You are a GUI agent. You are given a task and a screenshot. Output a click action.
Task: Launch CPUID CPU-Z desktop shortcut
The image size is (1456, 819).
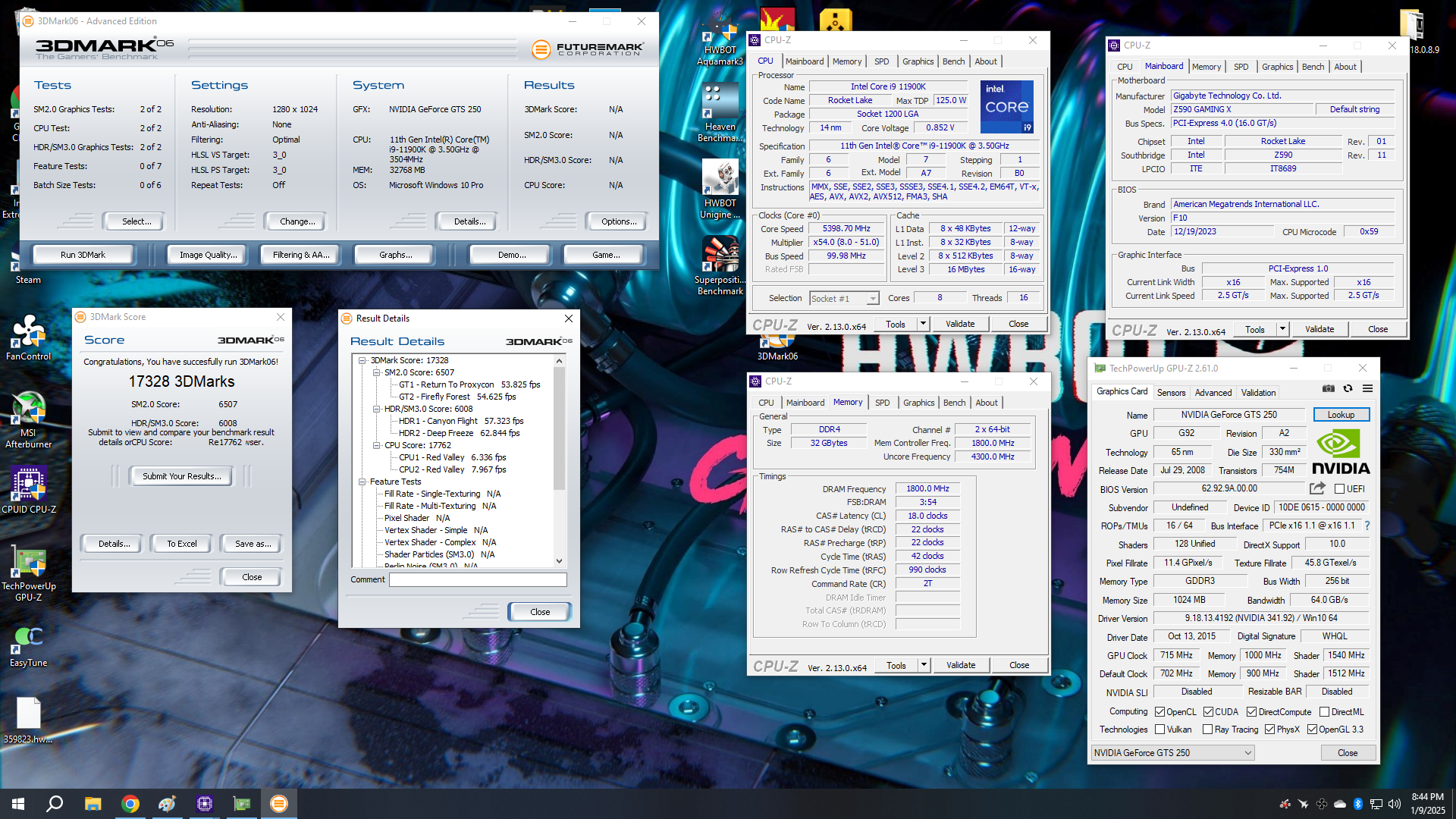coord(29,491)
